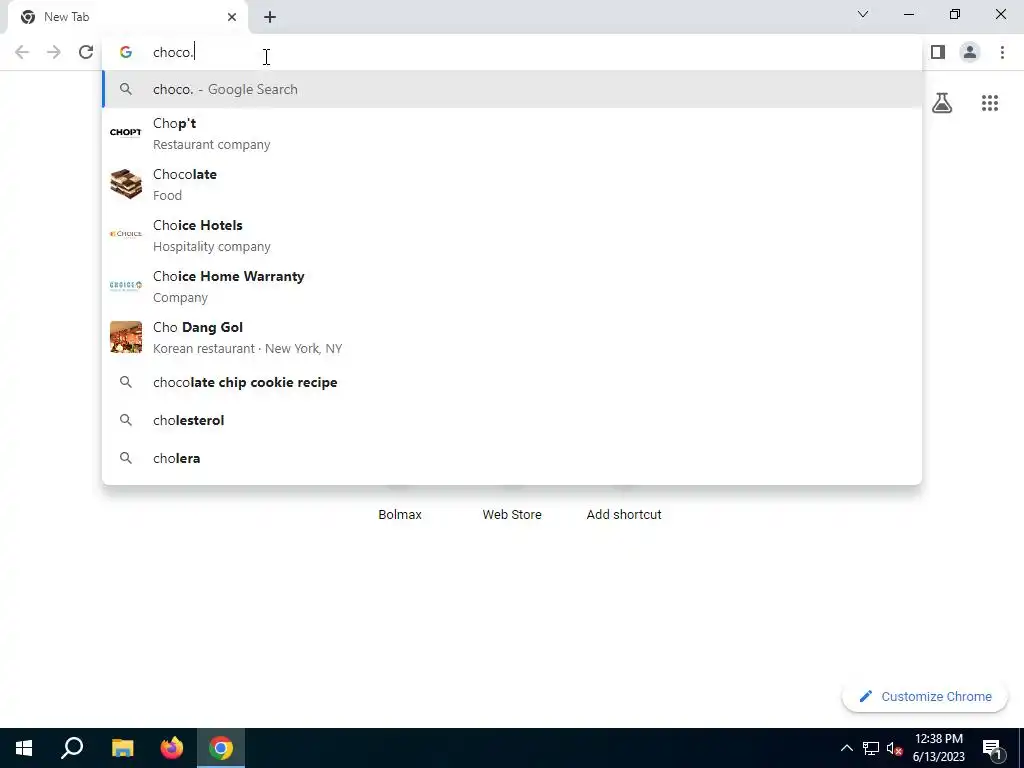Click the Choice Home Warranty logo thumbnail
This screenshot has height=768, width=1024.
pos(125,285)
